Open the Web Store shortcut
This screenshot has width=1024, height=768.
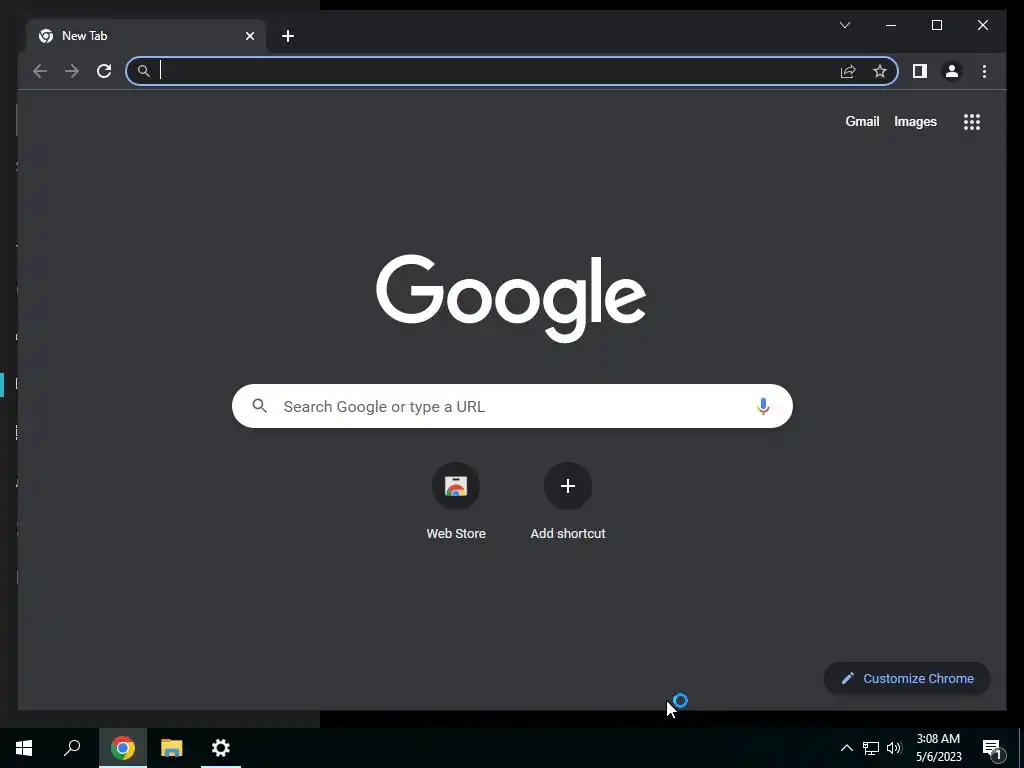tap(456, 502)
